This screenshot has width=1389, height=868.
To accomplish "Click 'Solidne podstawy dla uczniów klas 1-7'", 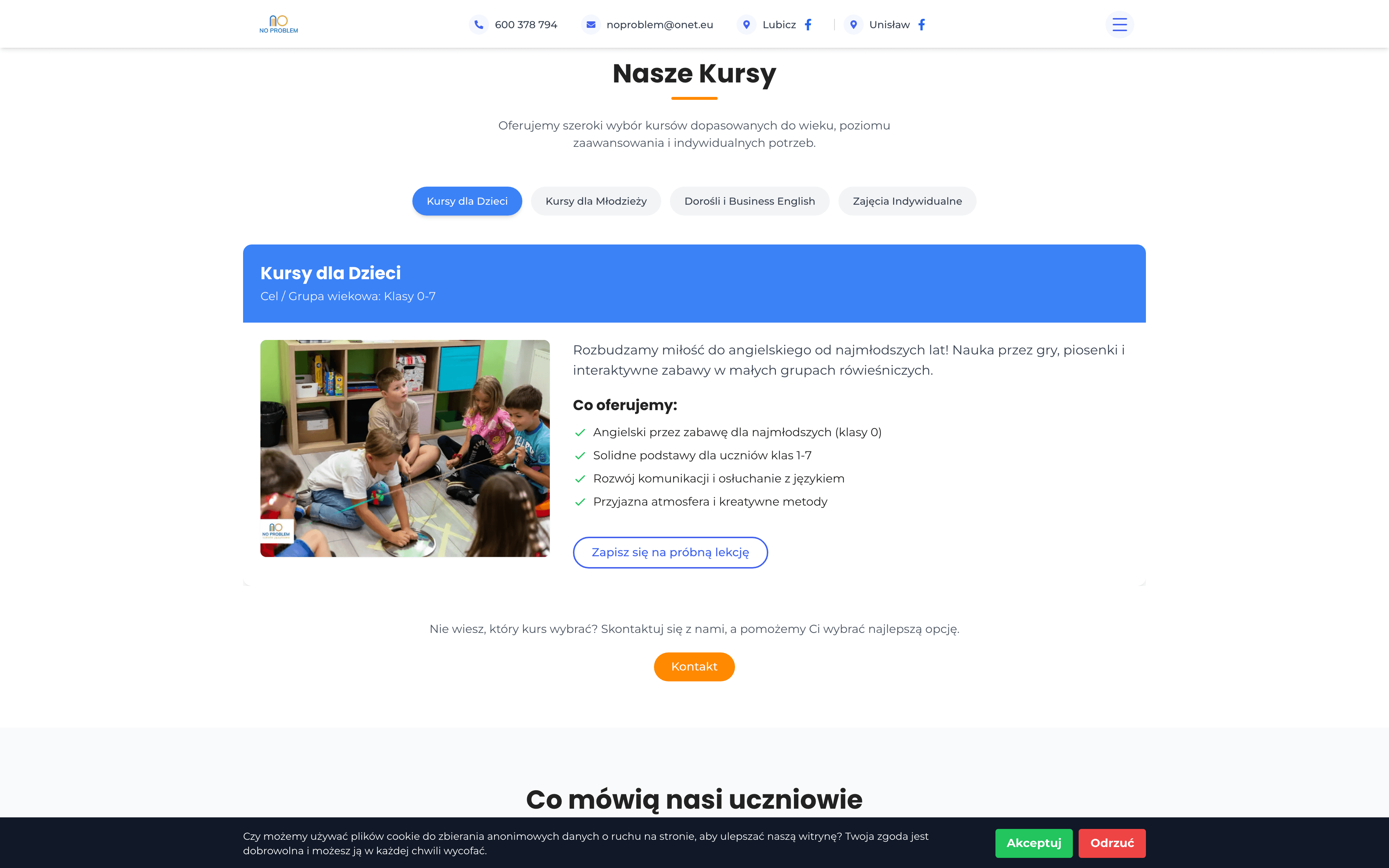I will pos(702,455).
